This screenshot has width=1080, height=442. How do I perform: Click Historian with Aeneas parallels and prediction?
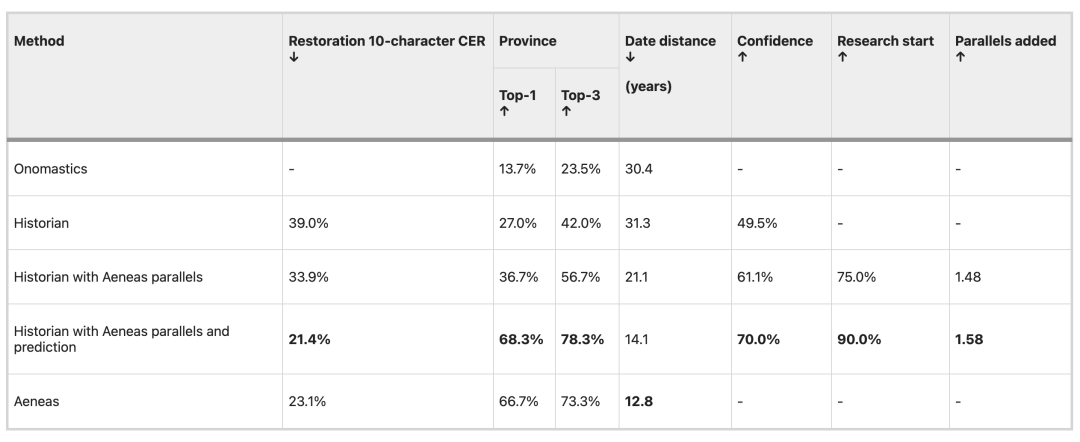click(x=127, y=339)
